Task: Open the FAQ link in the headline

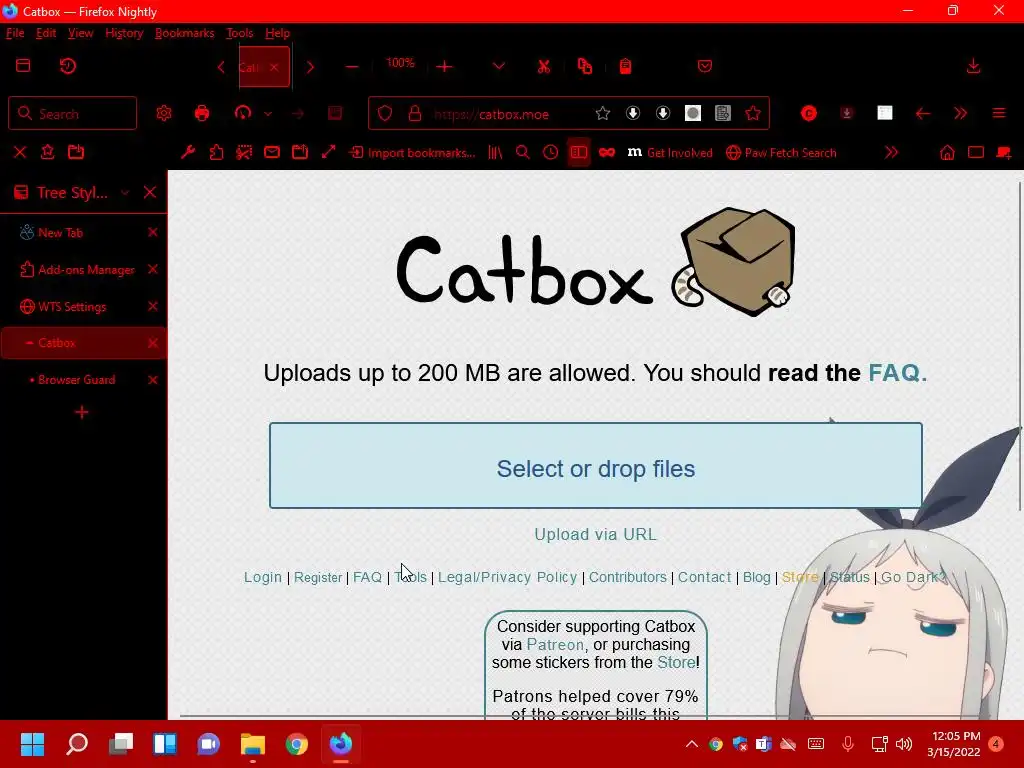Action: coord(897,373)
